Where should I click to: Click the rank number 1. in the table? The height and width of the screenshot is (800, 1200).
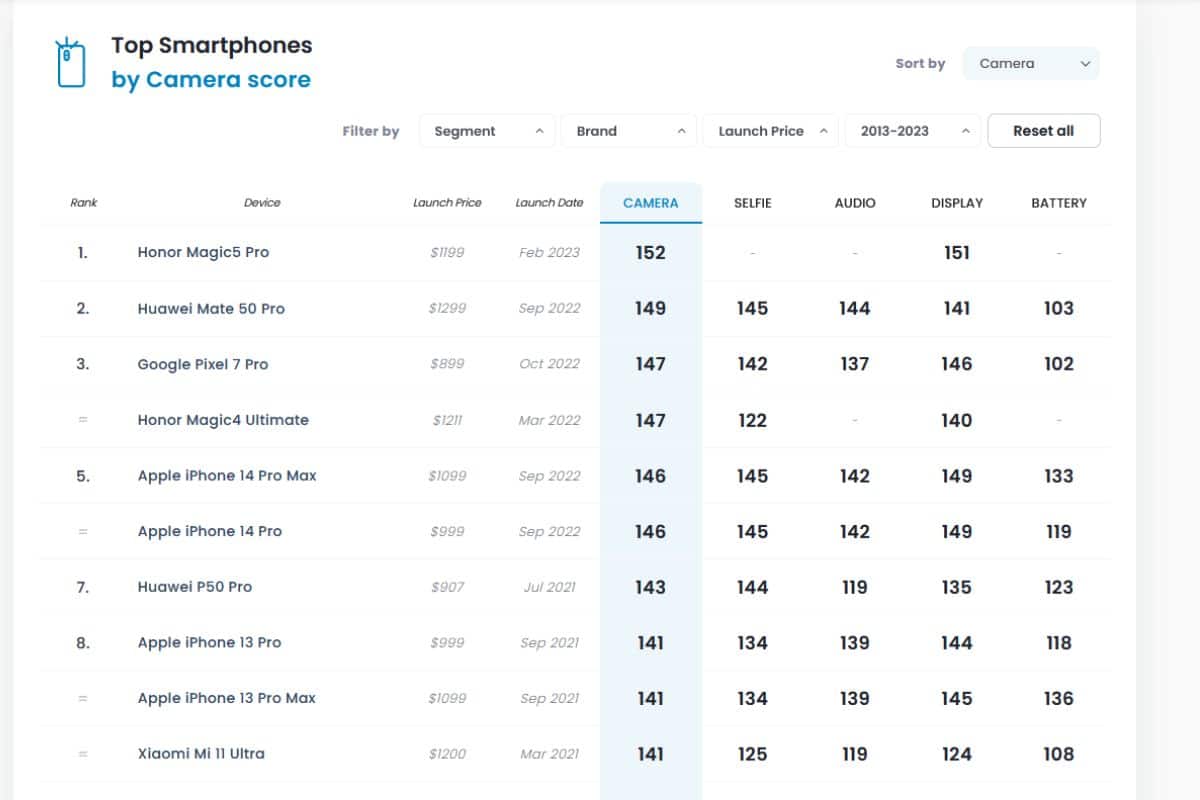(x=83, y=253)
